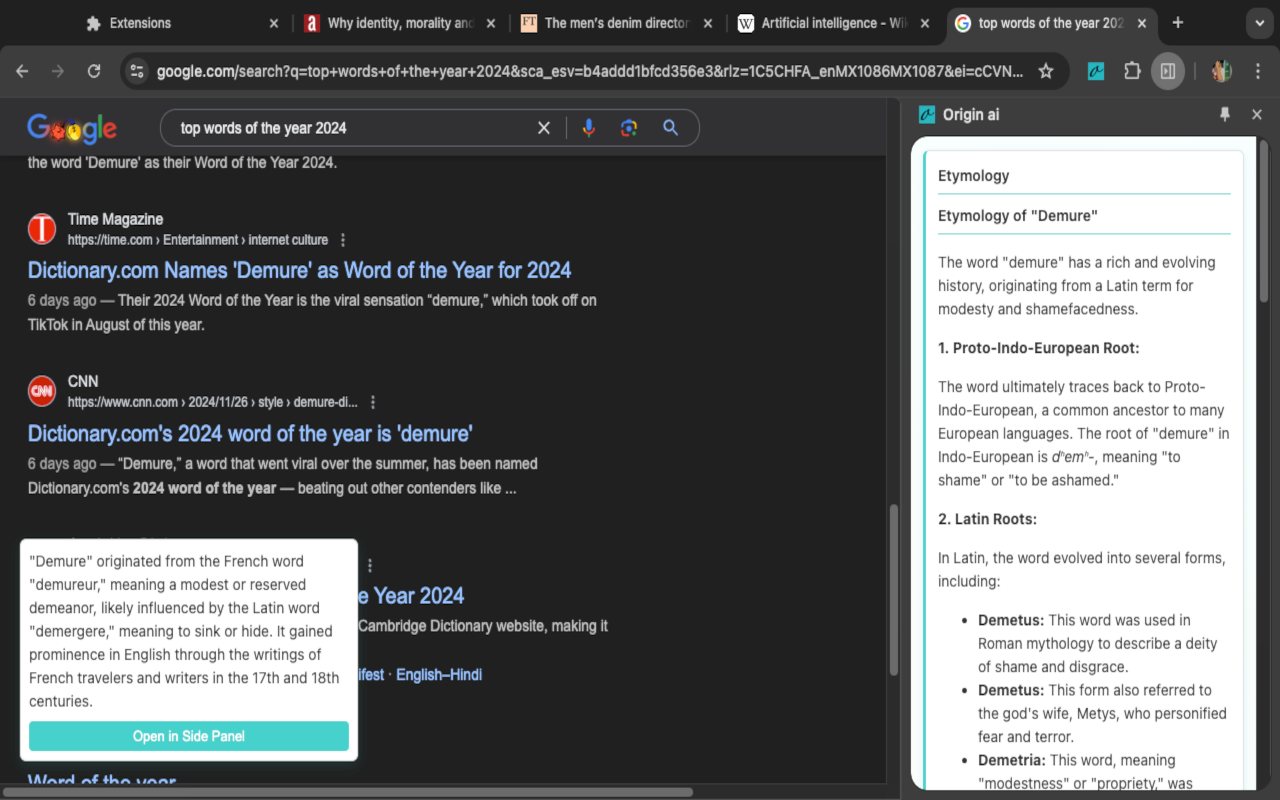
Task: Open CNN's '2024 word of the year' link
Action: (x=250, y=433)
